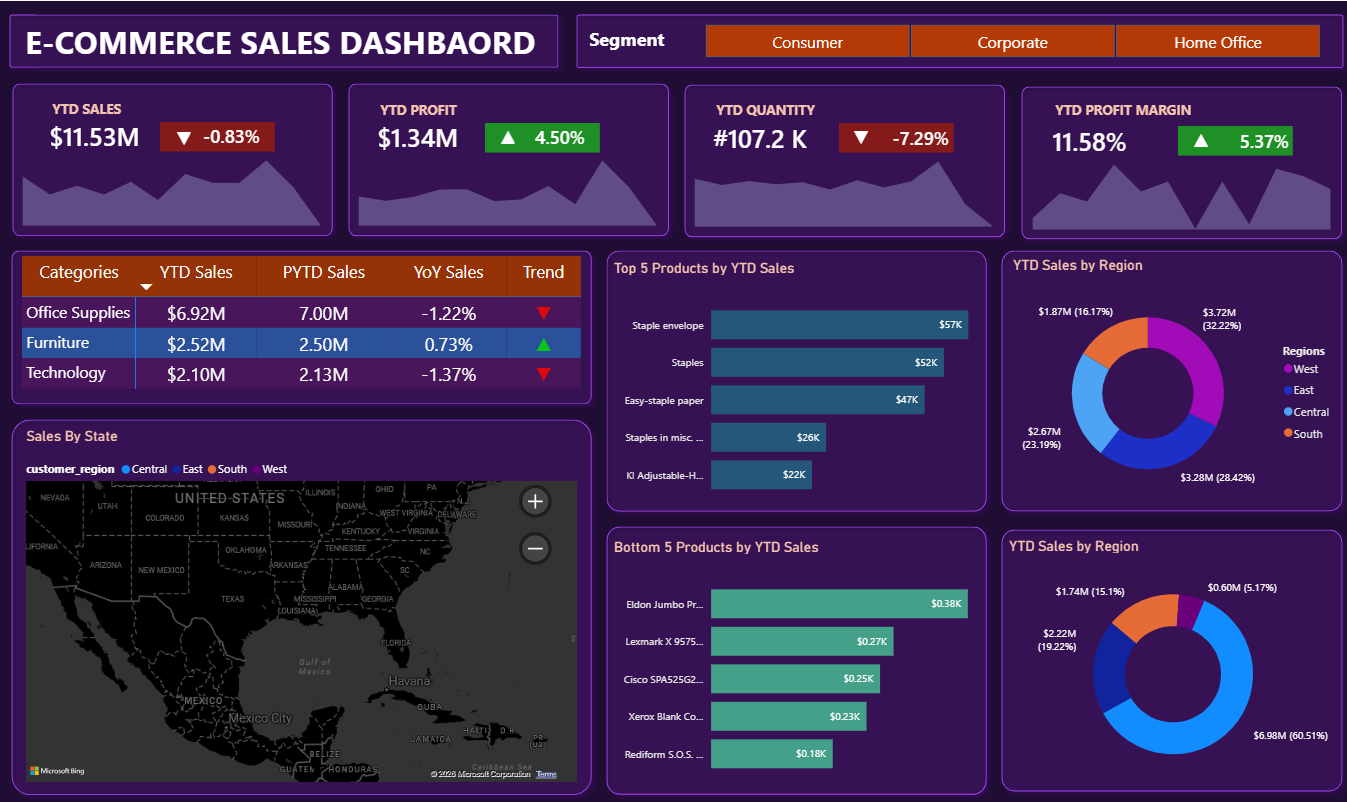Viewport: 1347px width, 802px height.
Task: Zoom out on the Sales By State map
Action: click(x=535, y=548)
